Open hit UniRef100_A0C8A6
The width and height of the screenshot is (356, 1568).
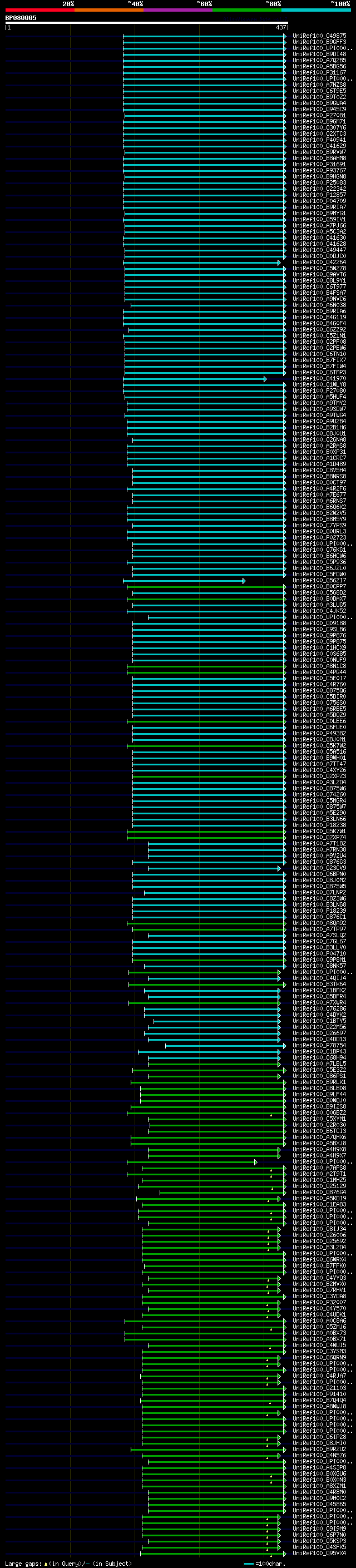click(319, 1320)
